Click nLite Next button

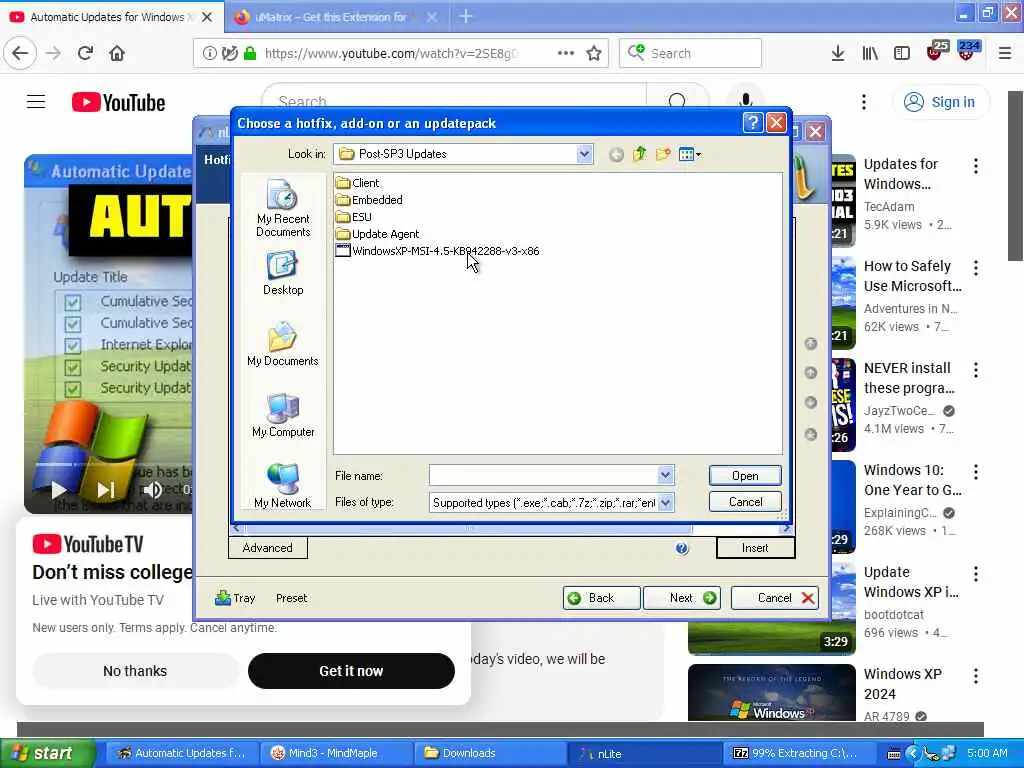click(682, 598)
